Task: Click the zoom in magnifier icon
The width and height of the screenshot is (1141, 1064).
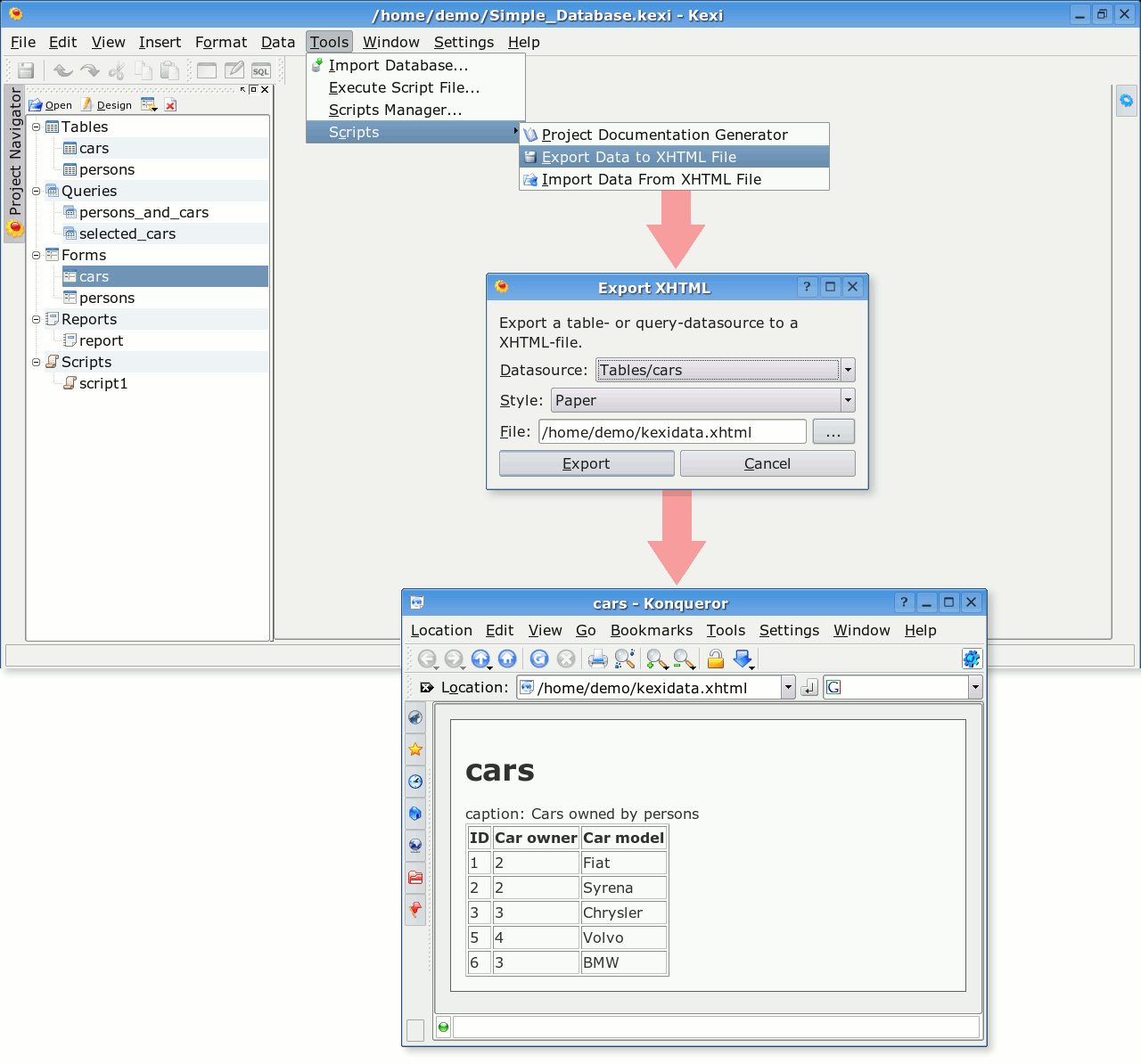Action: point(657,659)
